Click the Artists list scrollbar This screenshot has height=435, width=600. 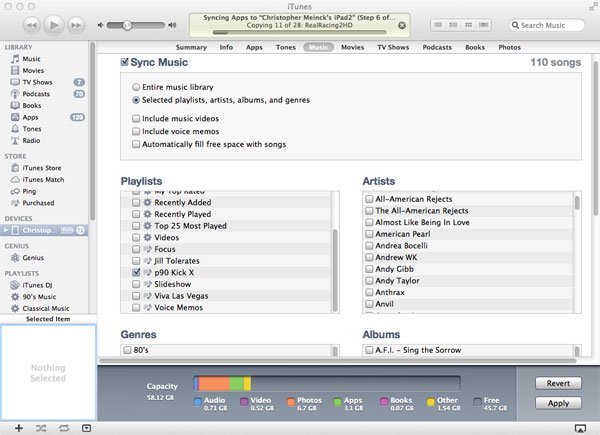[x=577, y=203]
